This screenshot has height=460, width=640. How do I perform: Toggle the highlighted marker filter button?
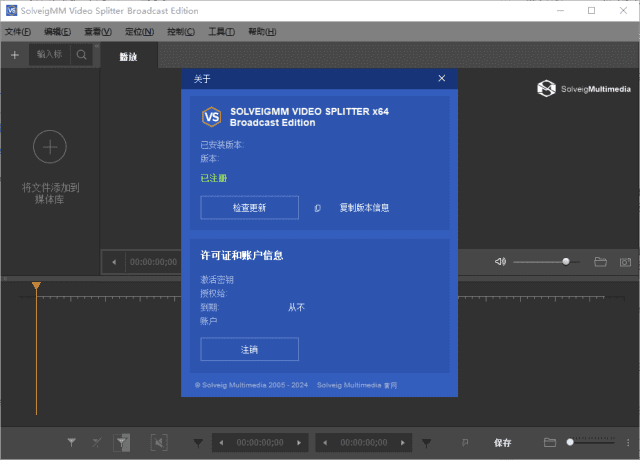click(x=122, y=442)
